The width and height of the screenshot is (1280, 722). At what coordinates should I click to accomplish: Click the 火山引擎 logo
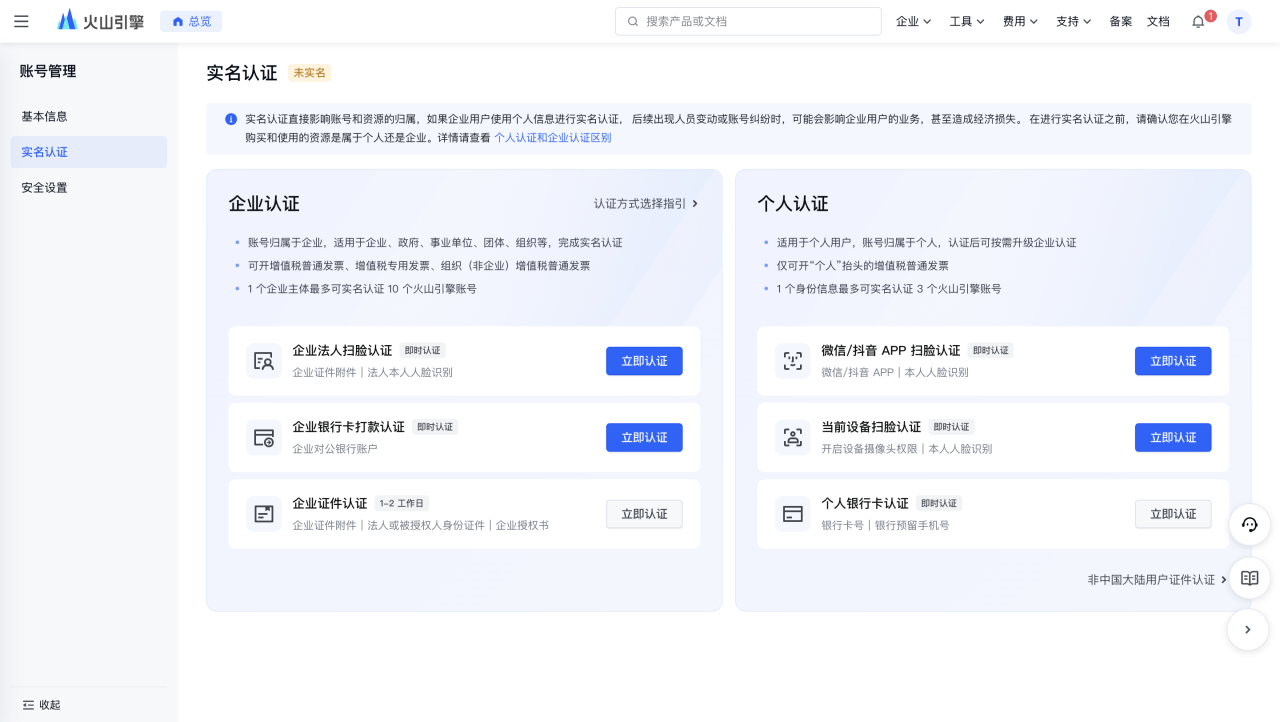tap(101, 21)
